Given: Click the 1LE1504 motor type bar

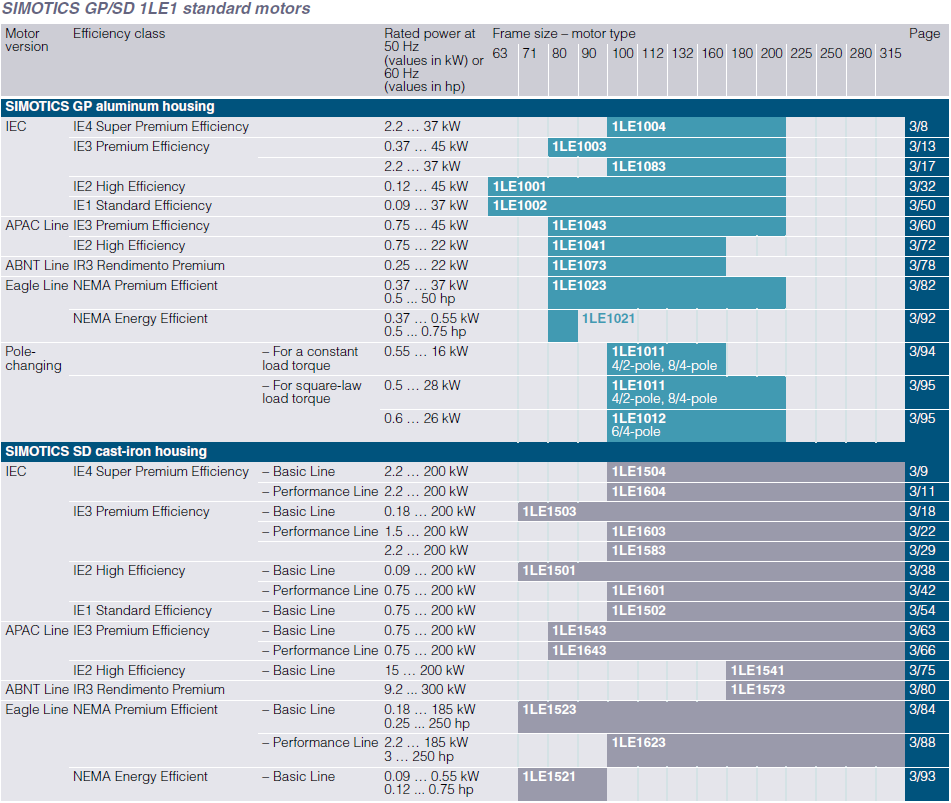Looking at the screenshot, I should pos(756,472).
